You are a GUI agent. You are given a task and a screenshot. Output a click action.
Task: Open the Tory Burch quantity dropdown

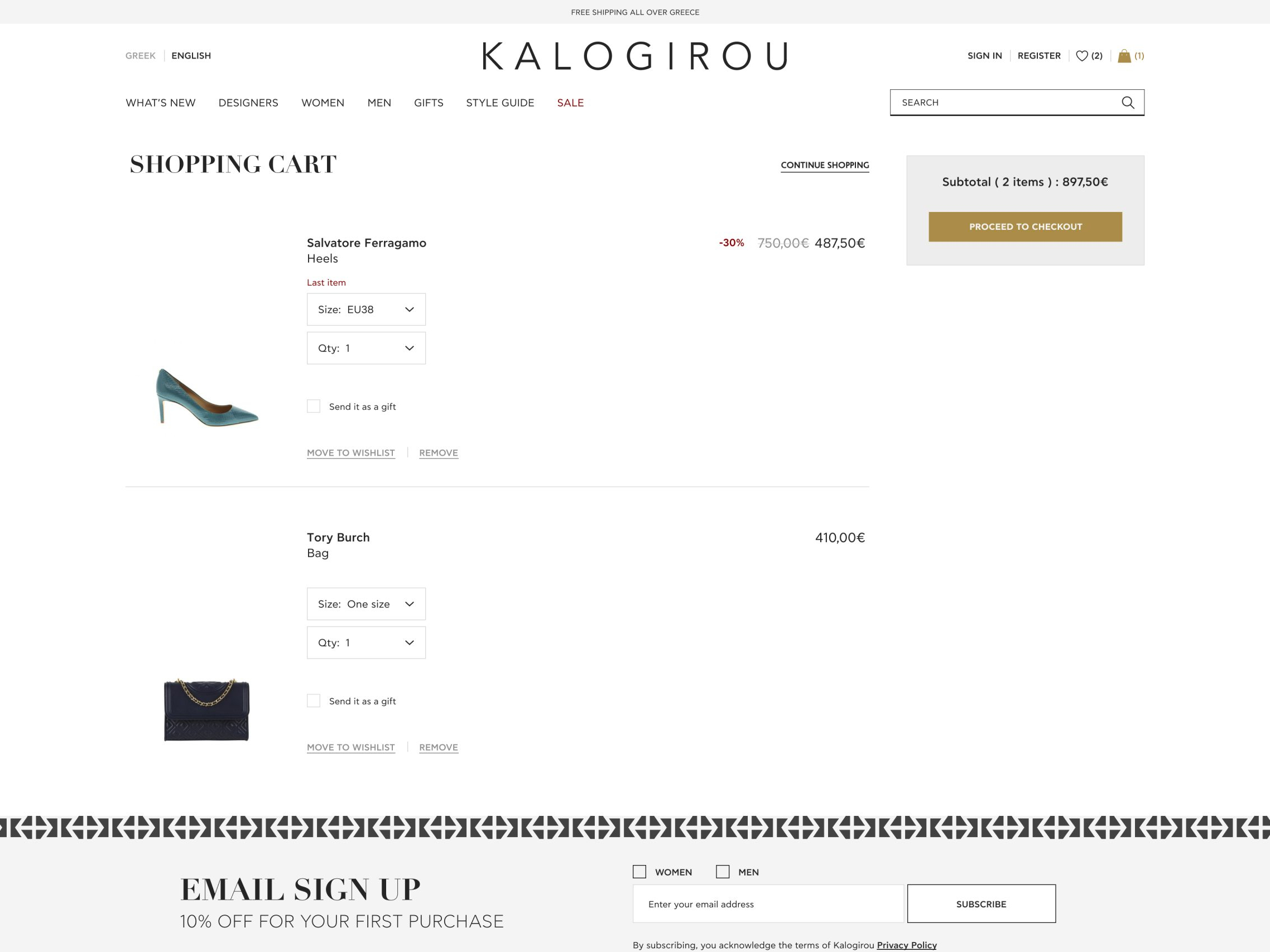(366, 642)
